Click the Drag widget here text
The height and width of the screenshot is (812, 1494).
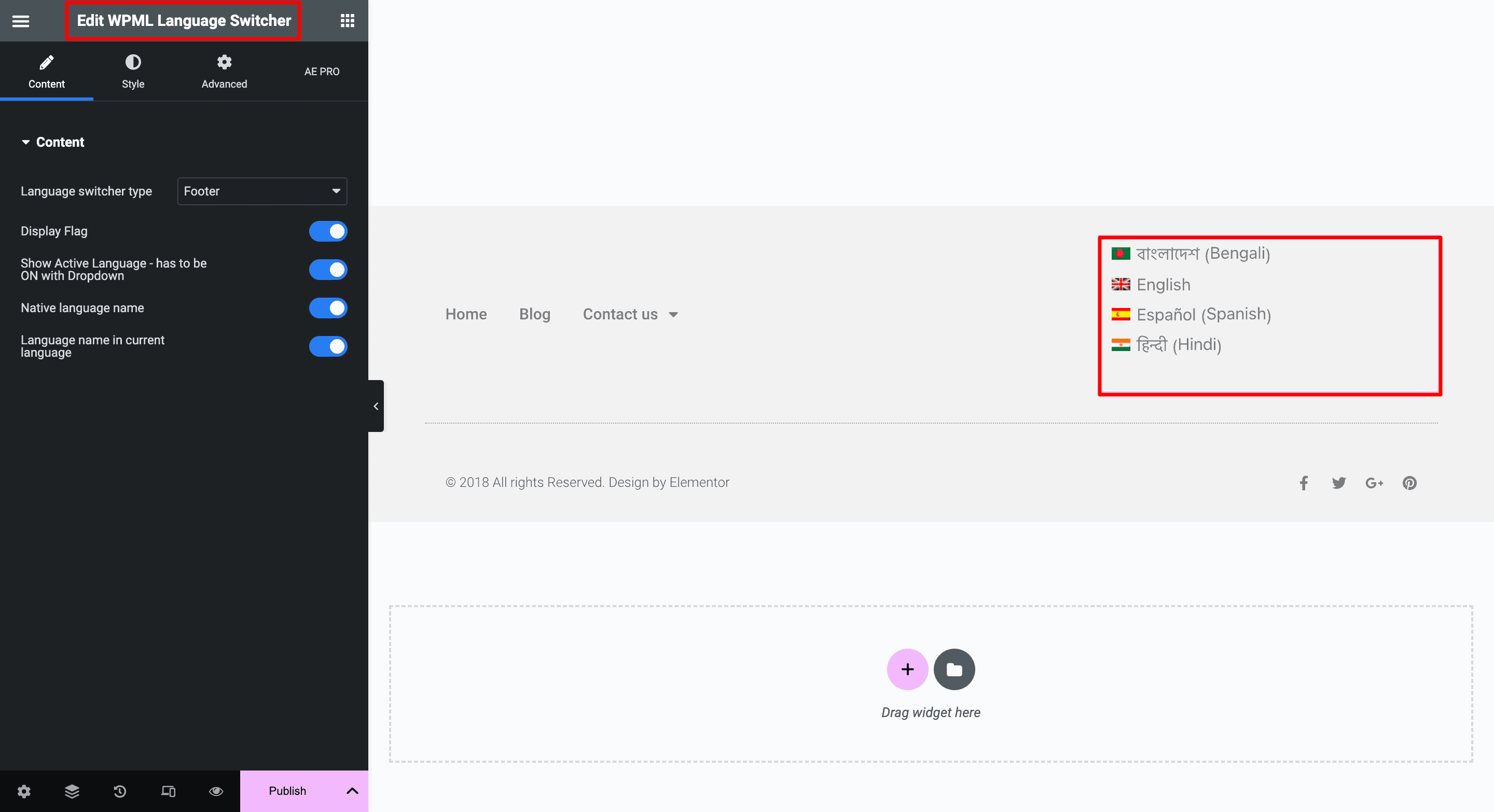click(x=931, y=712)
